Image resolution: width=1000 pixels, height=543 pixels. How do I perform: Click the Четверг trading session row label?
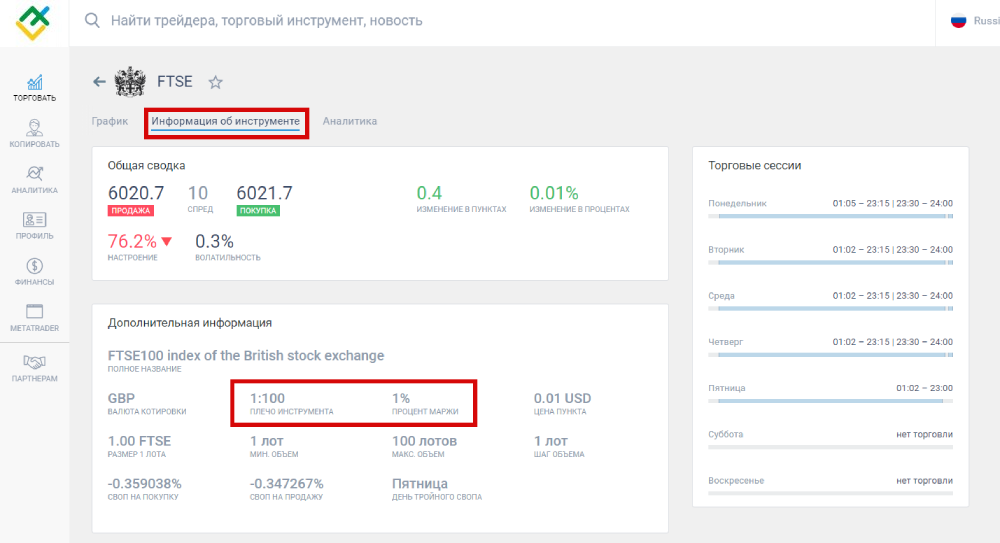click(725, 342)
